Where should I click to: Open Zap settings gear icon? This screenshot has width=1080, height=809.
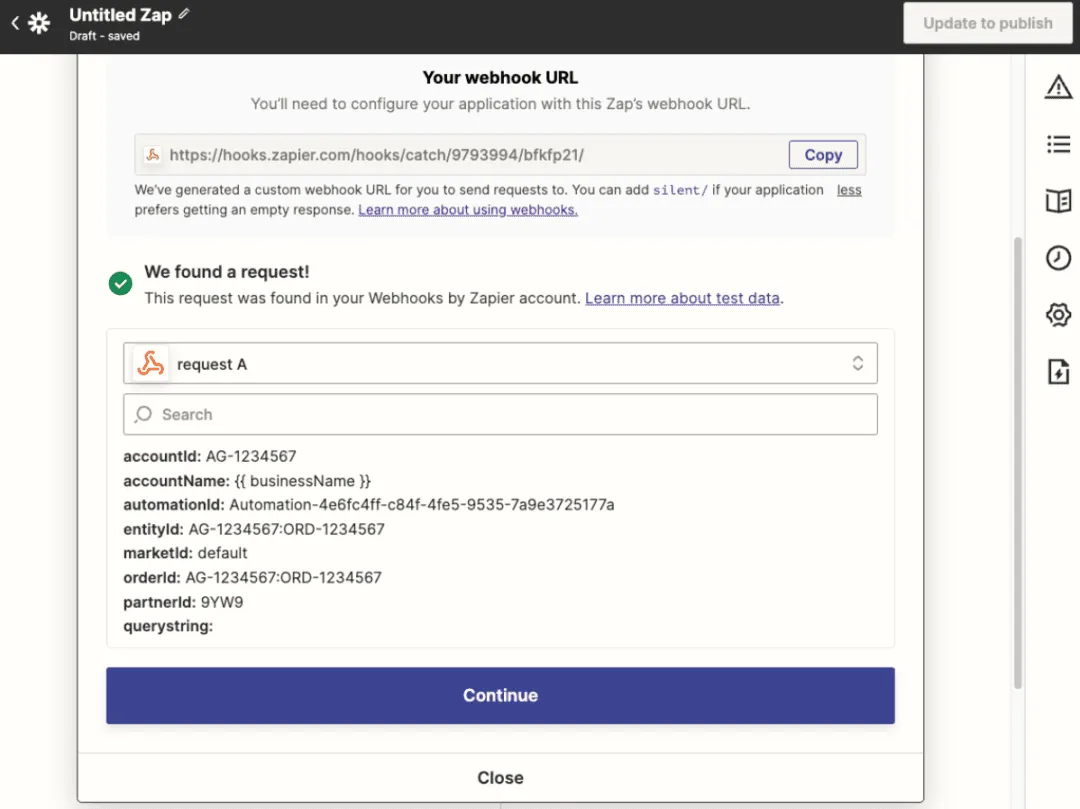tap(1058, 314)
